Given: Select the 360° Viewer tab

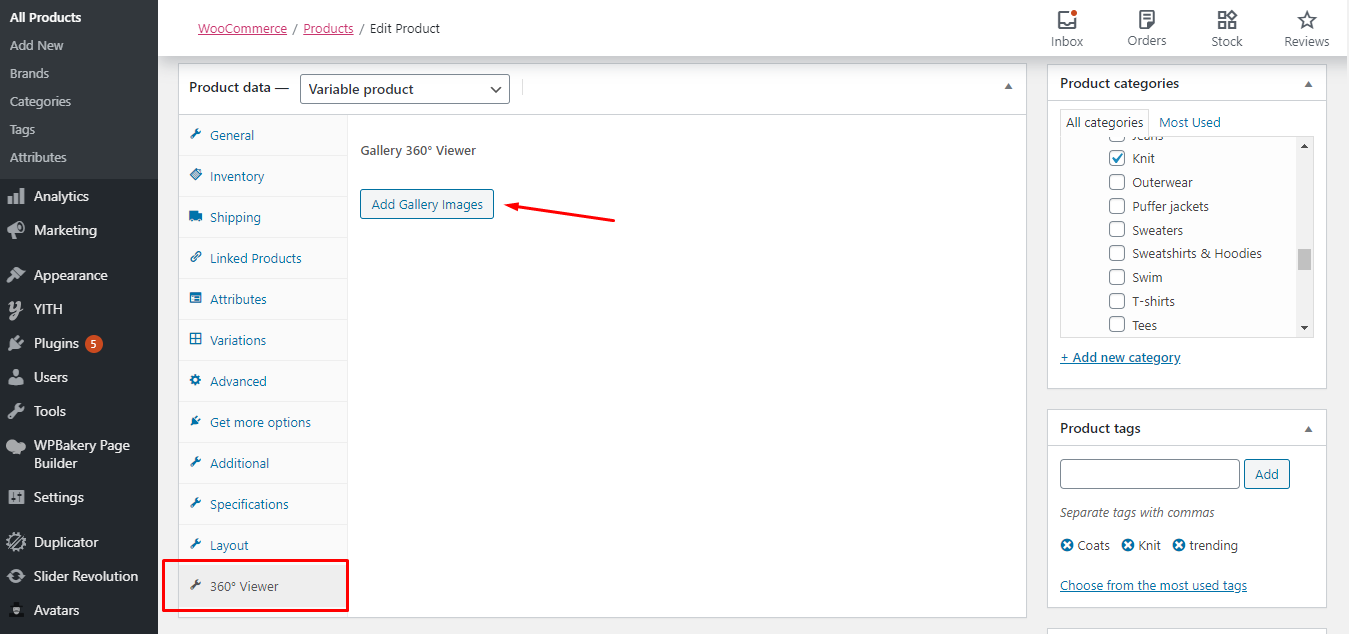Looking at the screenshot, I should (263, 586).
